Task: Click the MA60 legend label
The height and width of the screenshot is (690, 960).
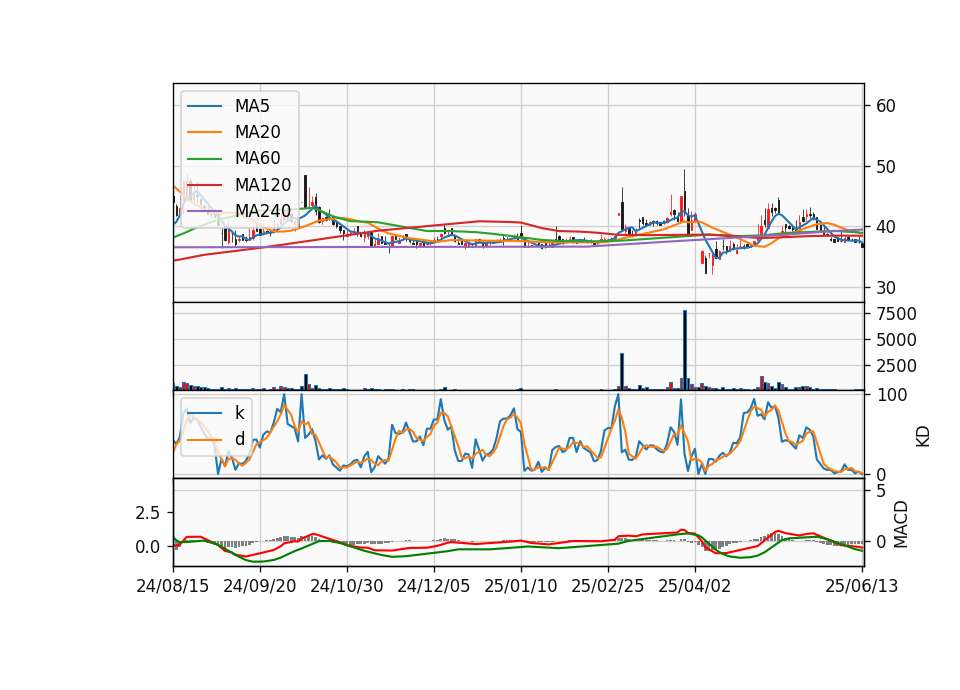Action: click(257, 159)
